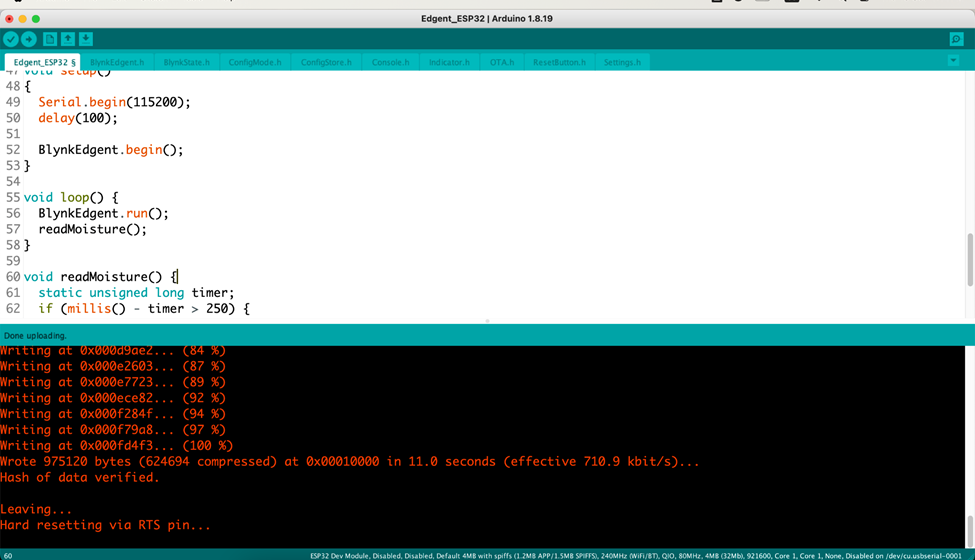Screen dimensions: 975x560
Task: Switch to the OTA.h tab
Action: tap(502, 62)
